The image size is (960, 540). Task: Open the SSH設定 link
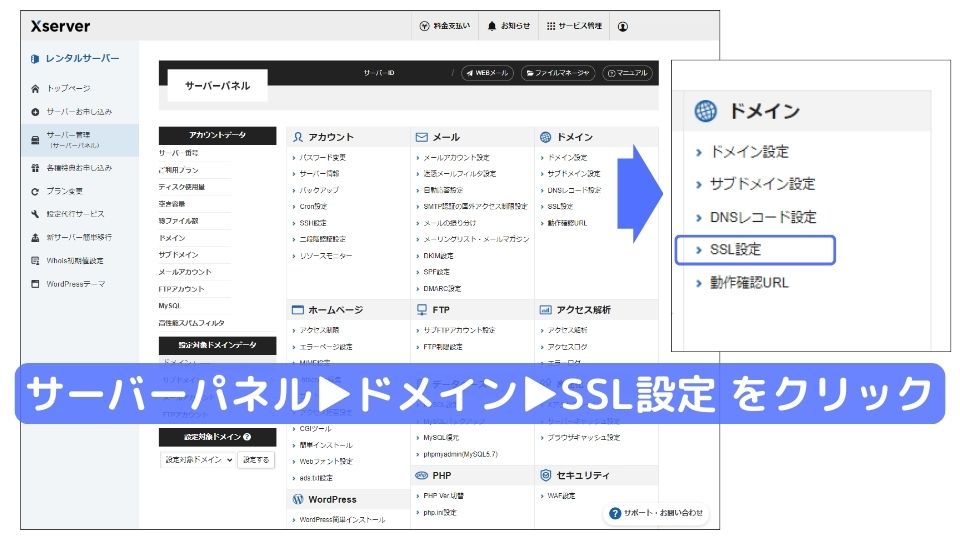tap(312, 223)
